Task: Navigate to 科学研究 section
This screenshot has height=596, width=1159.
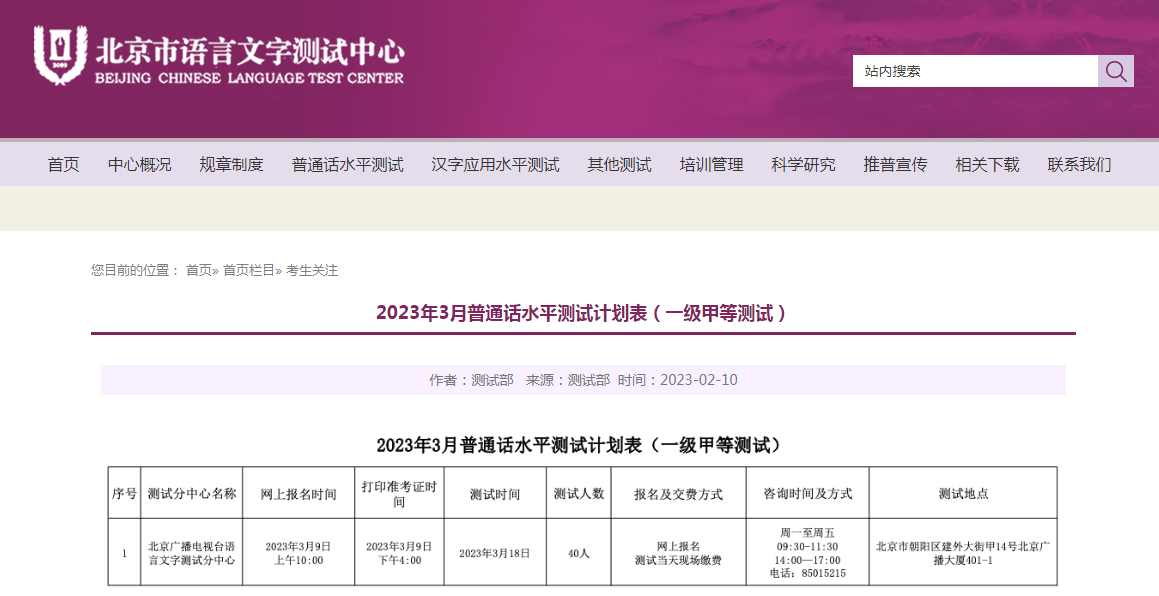Action: click(803, 165)
